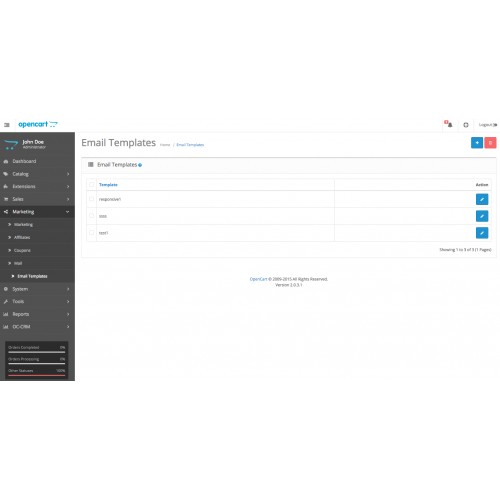Check the responsive1 row checkbox
The image size is (500, 500).
tap(91, 199)
